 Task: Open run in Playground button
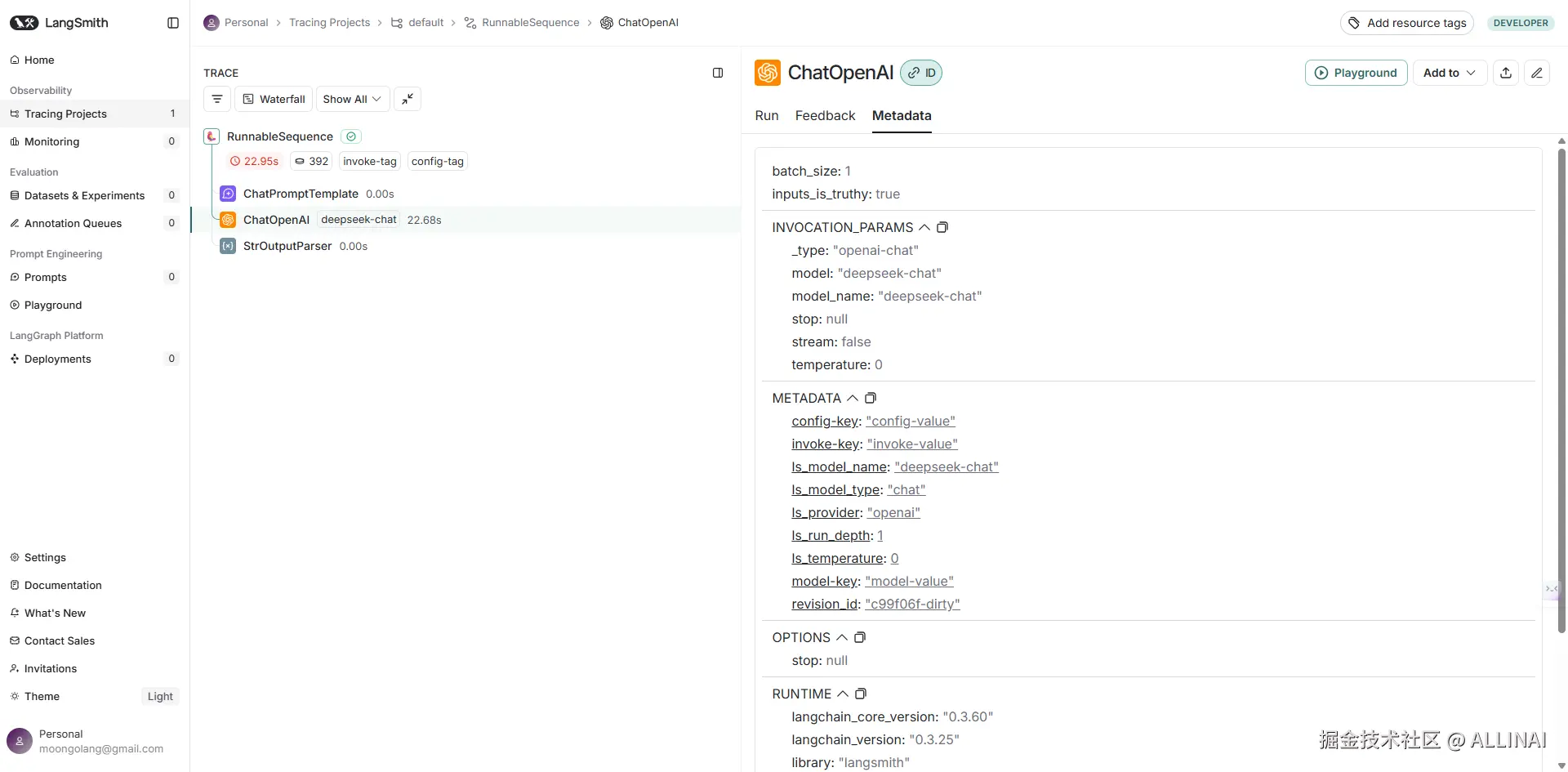[x=1356, y=73]
